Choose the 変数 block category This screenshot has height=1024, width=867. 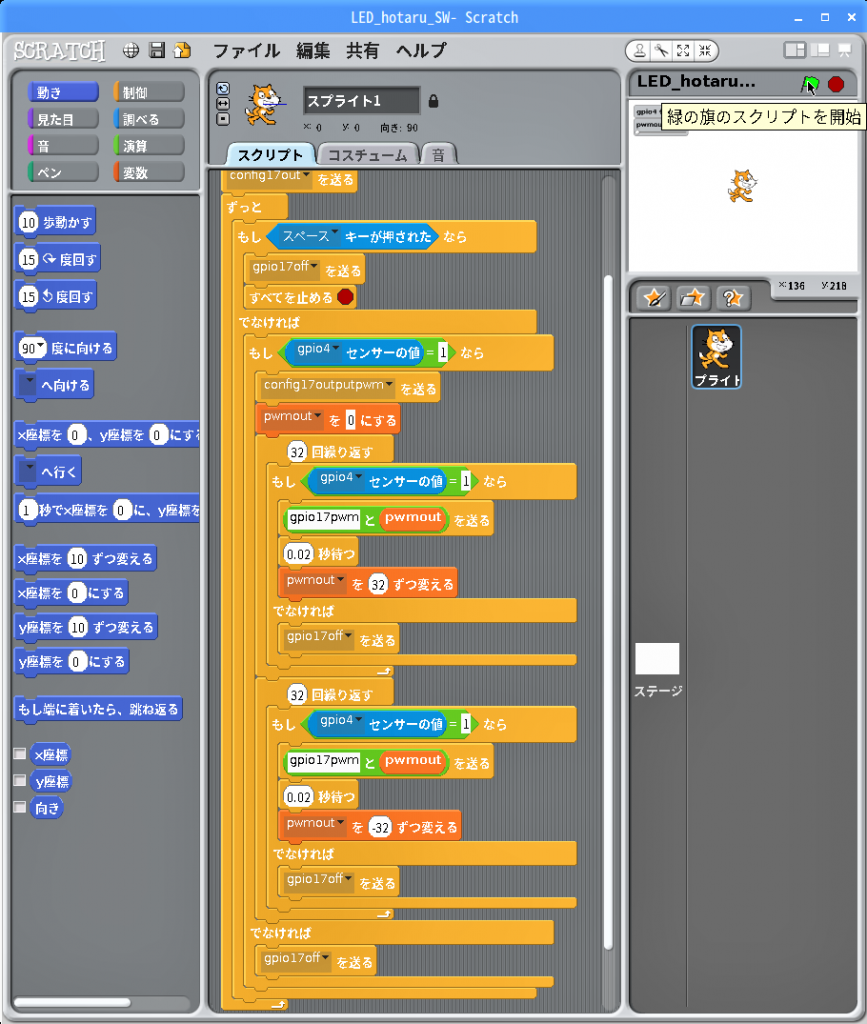pos(149,172)
